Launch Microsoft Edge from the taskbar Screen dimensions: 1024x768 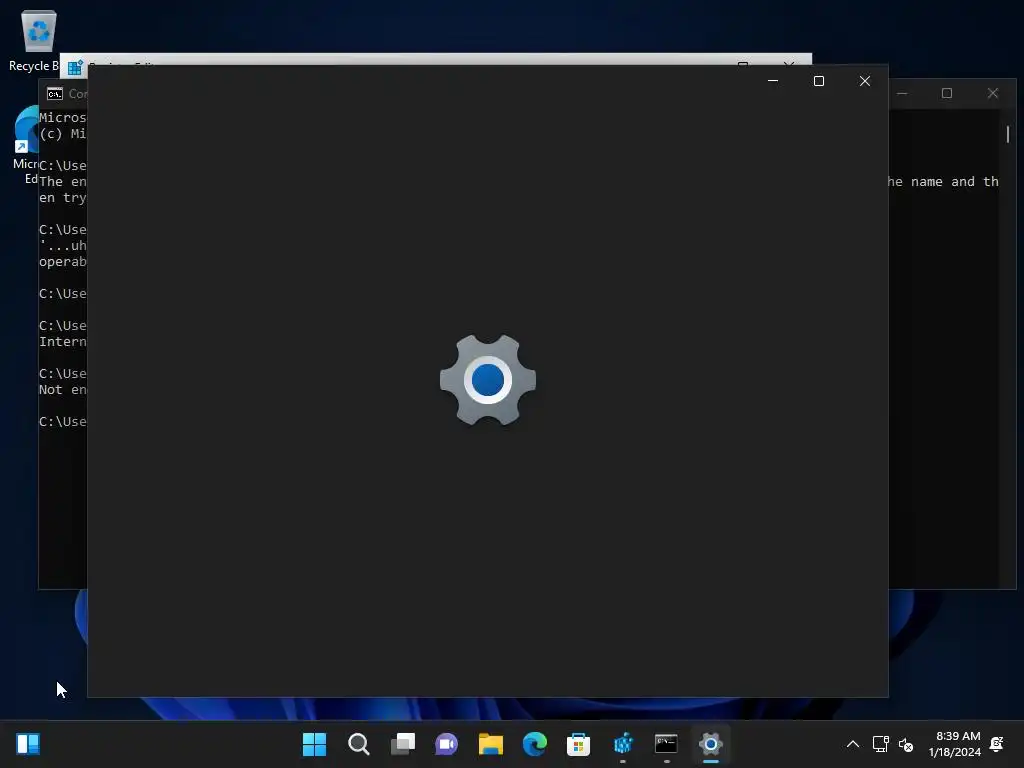tap(534, 744)
